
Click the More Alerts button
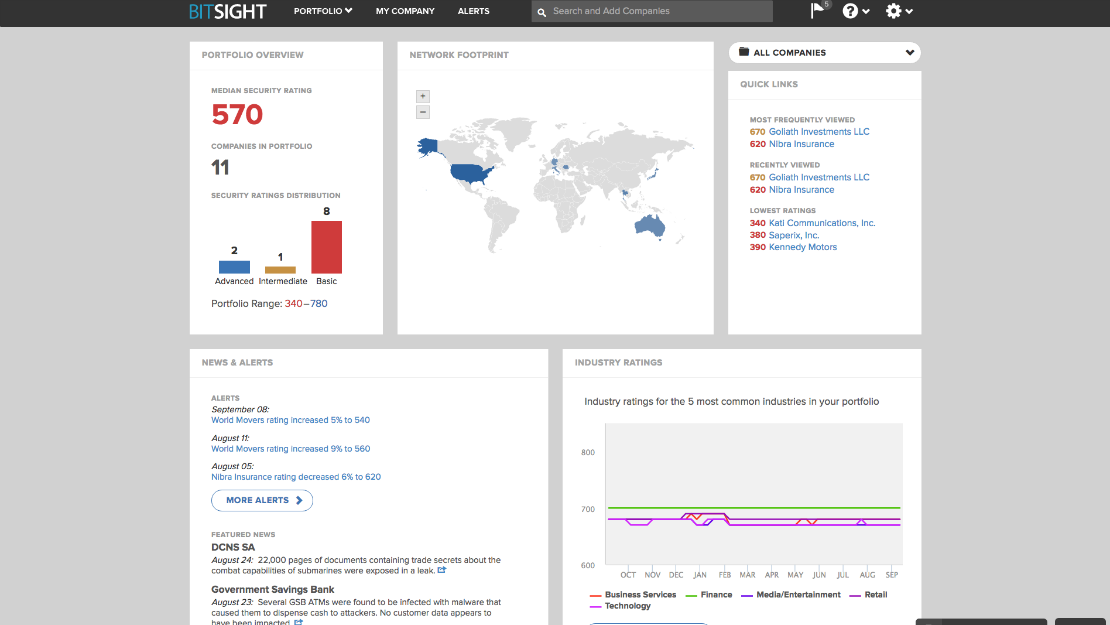(x=262, y=500)
